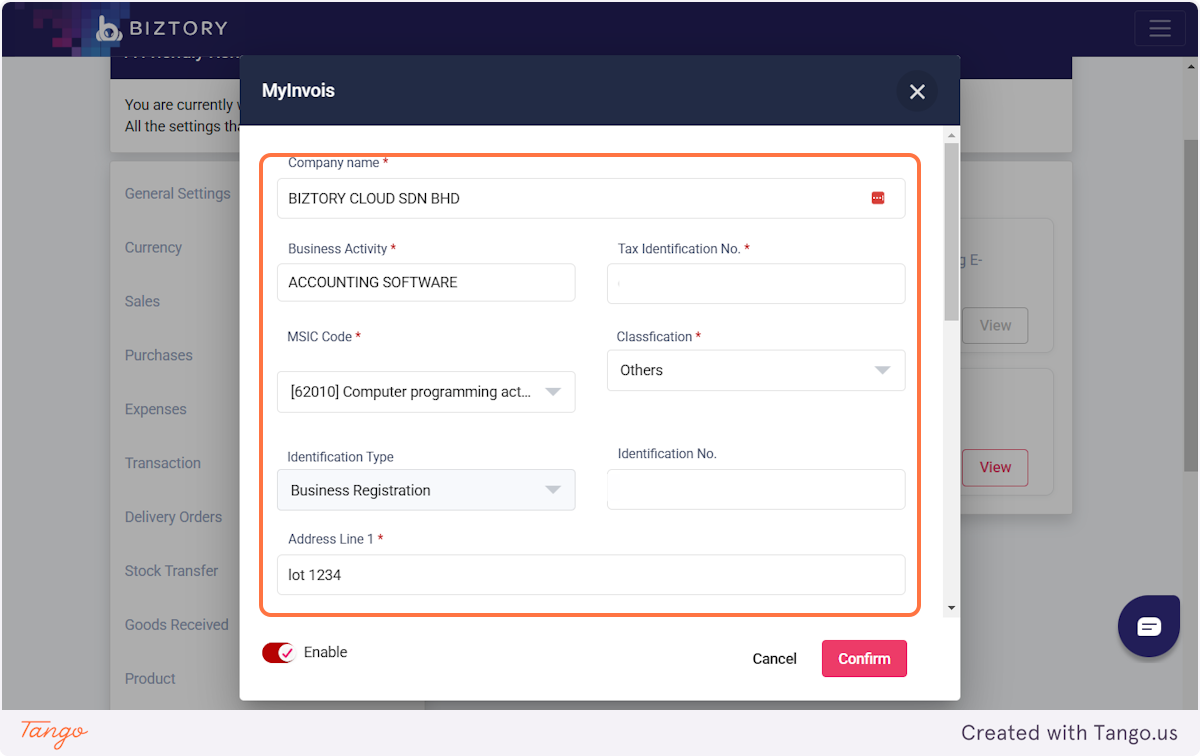Expand the MSIC Code dropdown
The height and width of the screenshot is (756, 1200).
(x=426, y=392)
